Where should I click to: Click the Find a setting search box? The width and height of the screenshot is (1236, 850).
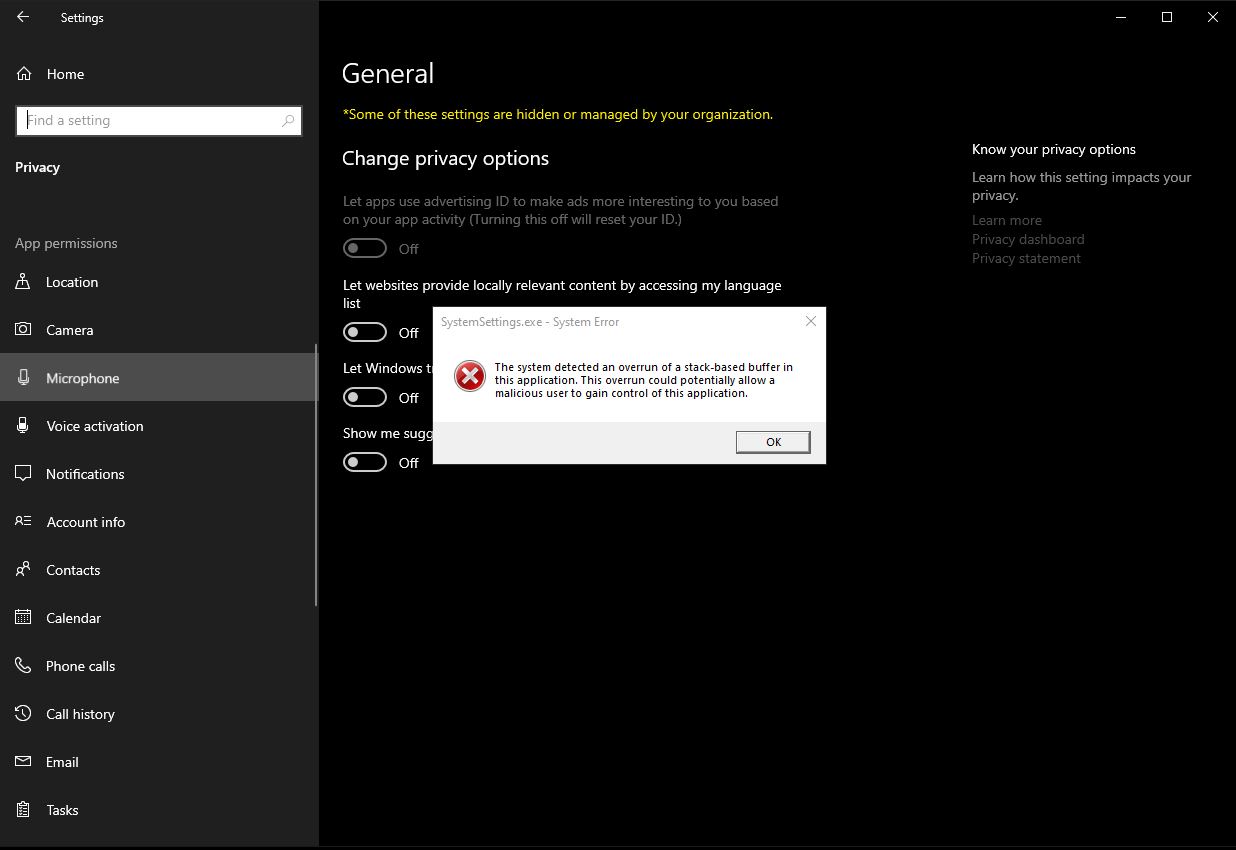click(159, 121)
